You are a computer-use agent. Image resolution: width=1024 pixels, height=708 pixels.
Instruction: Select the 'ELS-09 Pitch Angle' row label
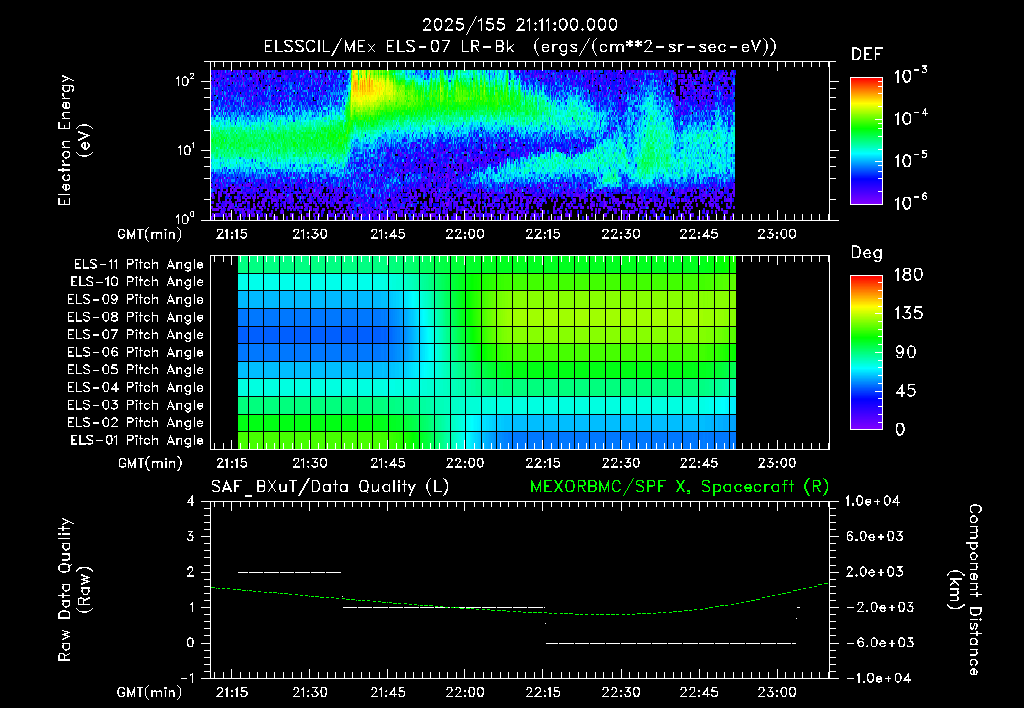click(135, 300)
